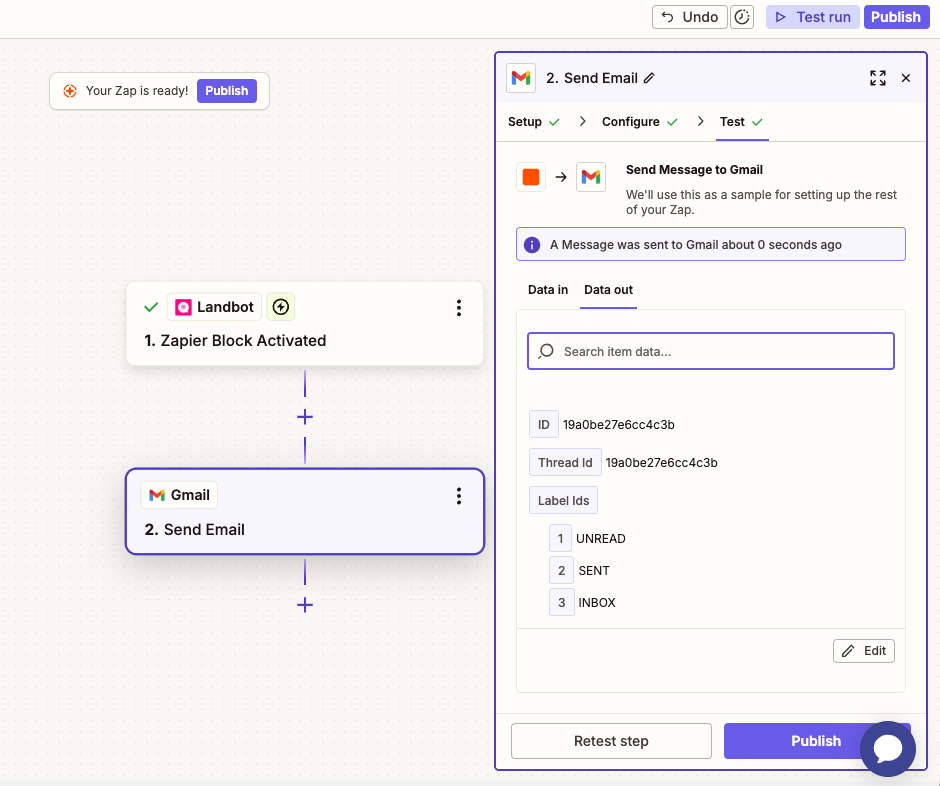Click the instant trigger lightning icon

click(281, 307)
